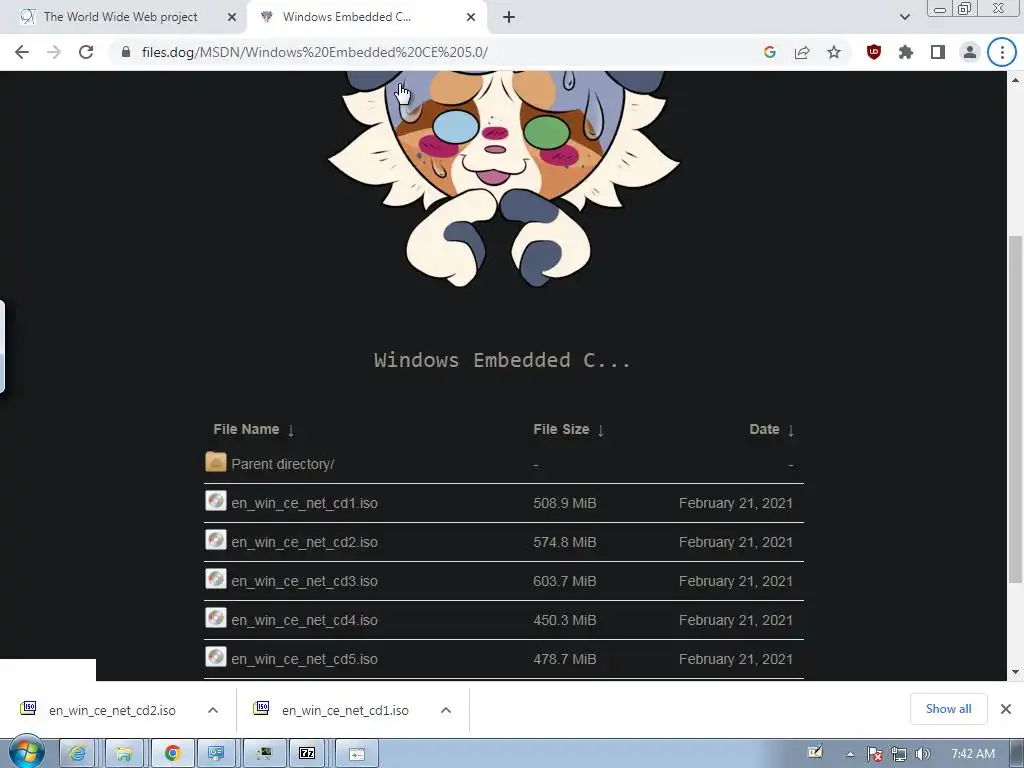Close the Windows Embedded C... tab
The image size is (1024, 768).
point(471,17)
